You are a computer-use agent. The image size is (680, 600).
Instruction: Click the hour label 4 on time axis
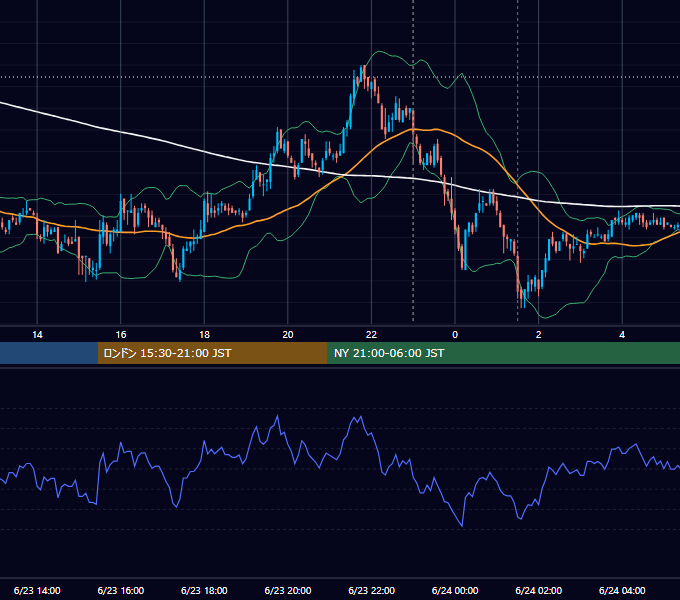coord(622,335)
